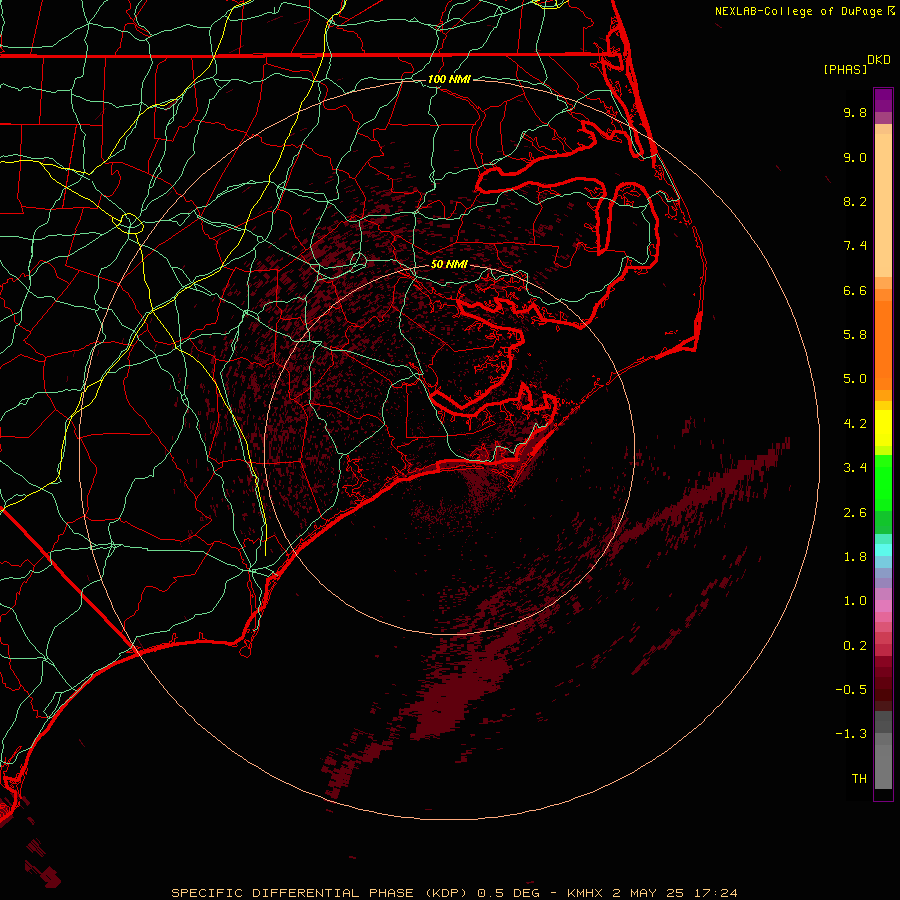The image size is (900, 900).
Task: Click the [PHAS] units label
Action: (x=845, y=69)
